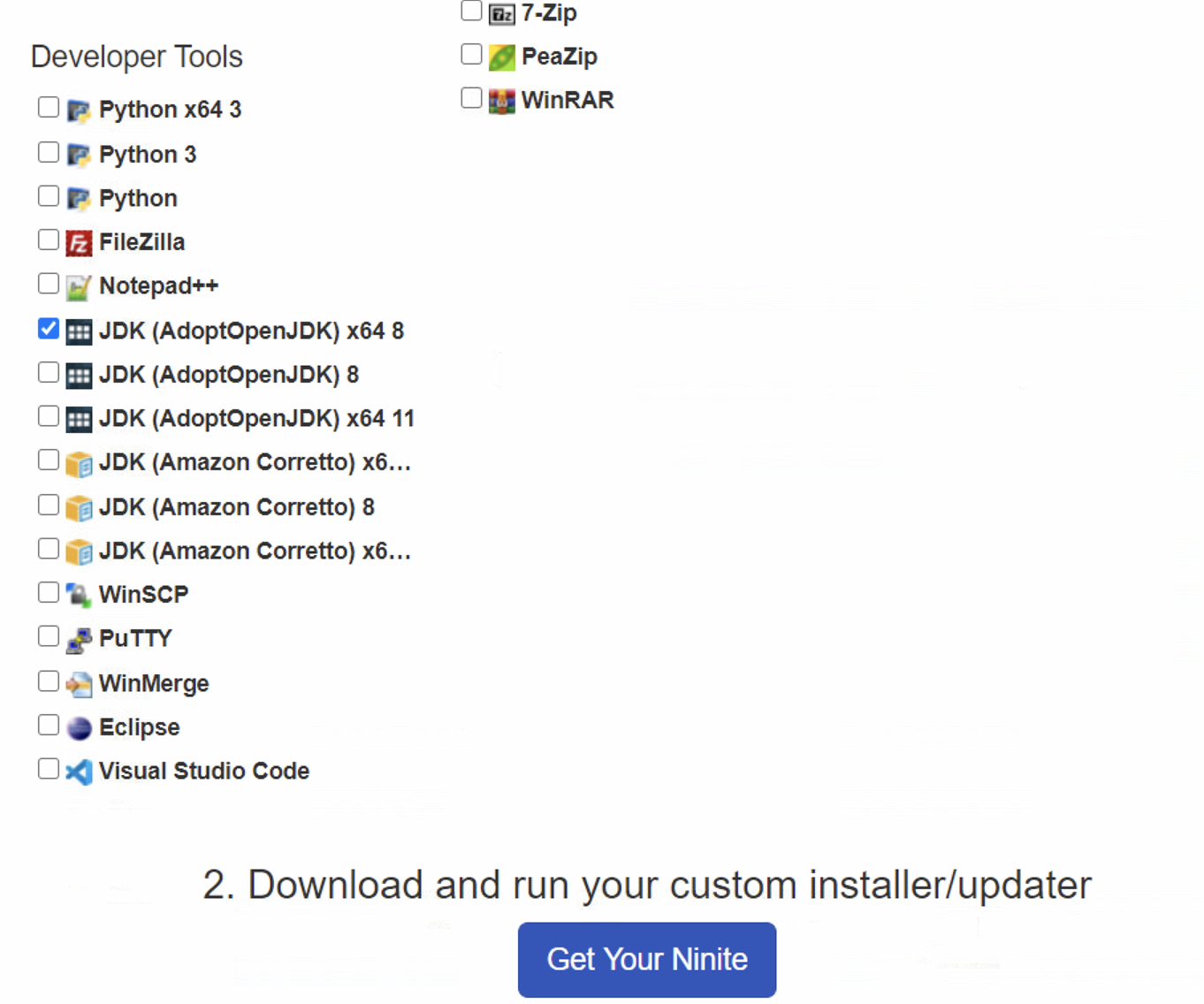The width and height of the screenshot is (1204, 1004).
Task: Enable the PeaZip checkbox
Action: point(470,54)
